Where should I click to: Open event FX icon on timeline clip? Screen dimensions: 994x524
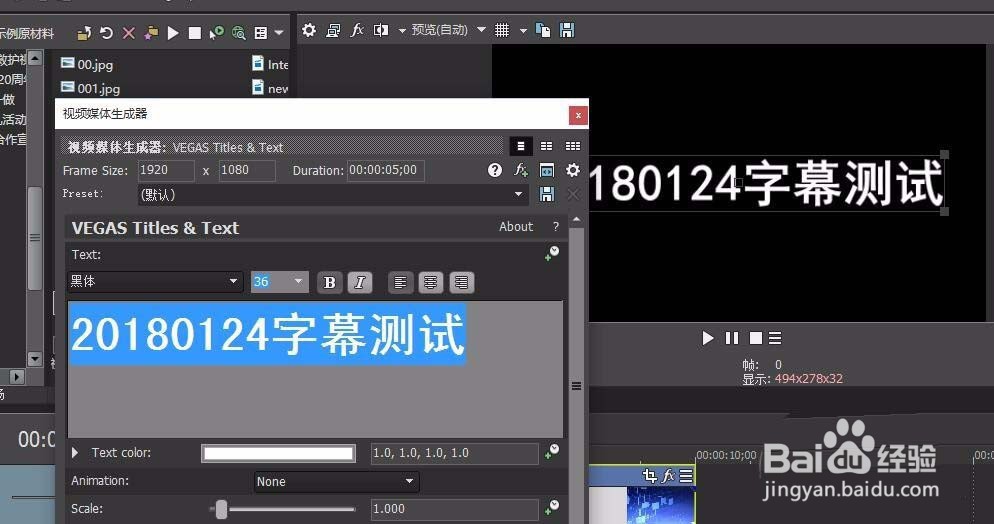pos(668,475)
